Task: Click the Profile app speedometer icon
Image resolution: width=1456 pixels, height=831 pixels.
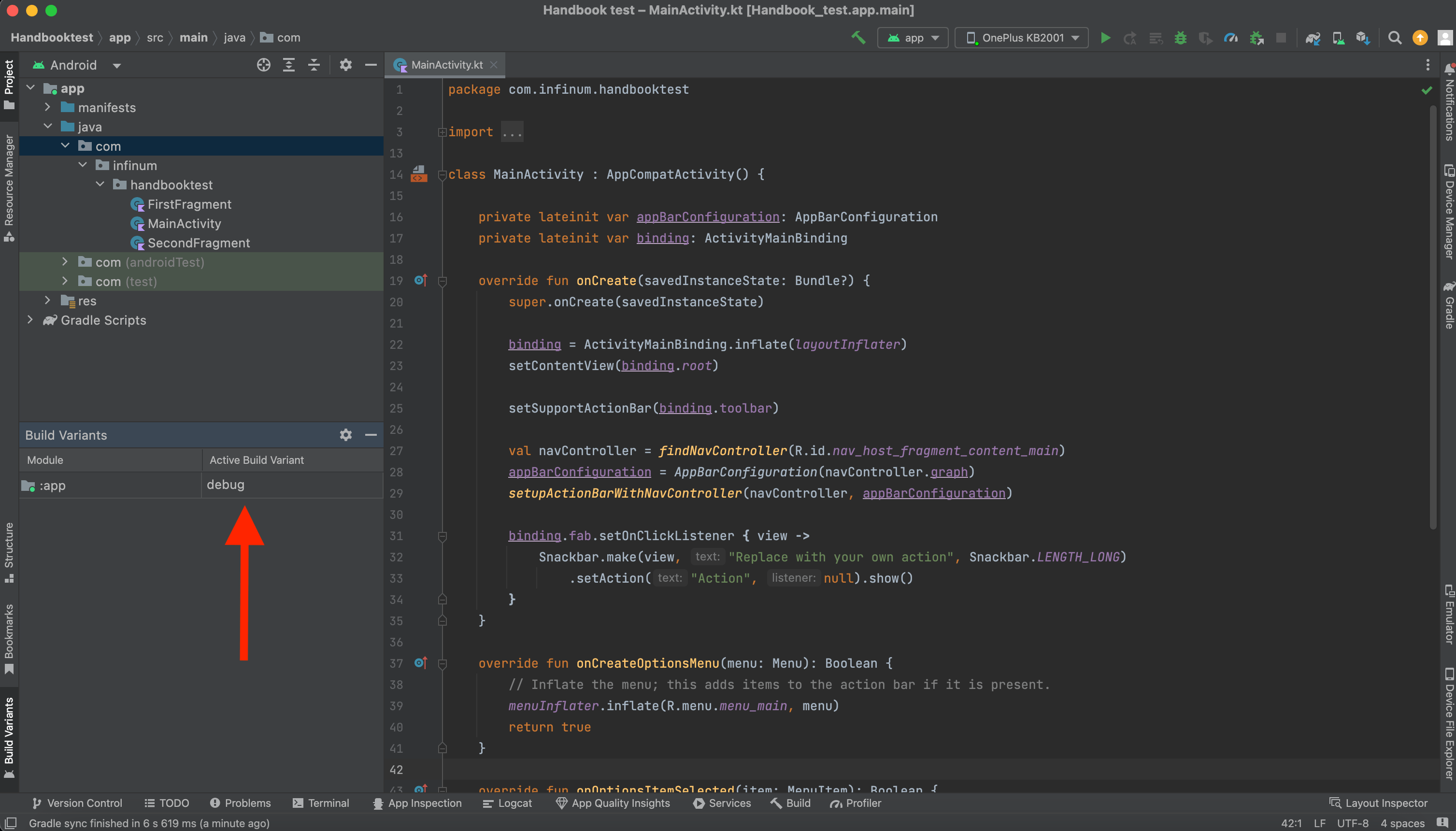Action: [1230, 38]
